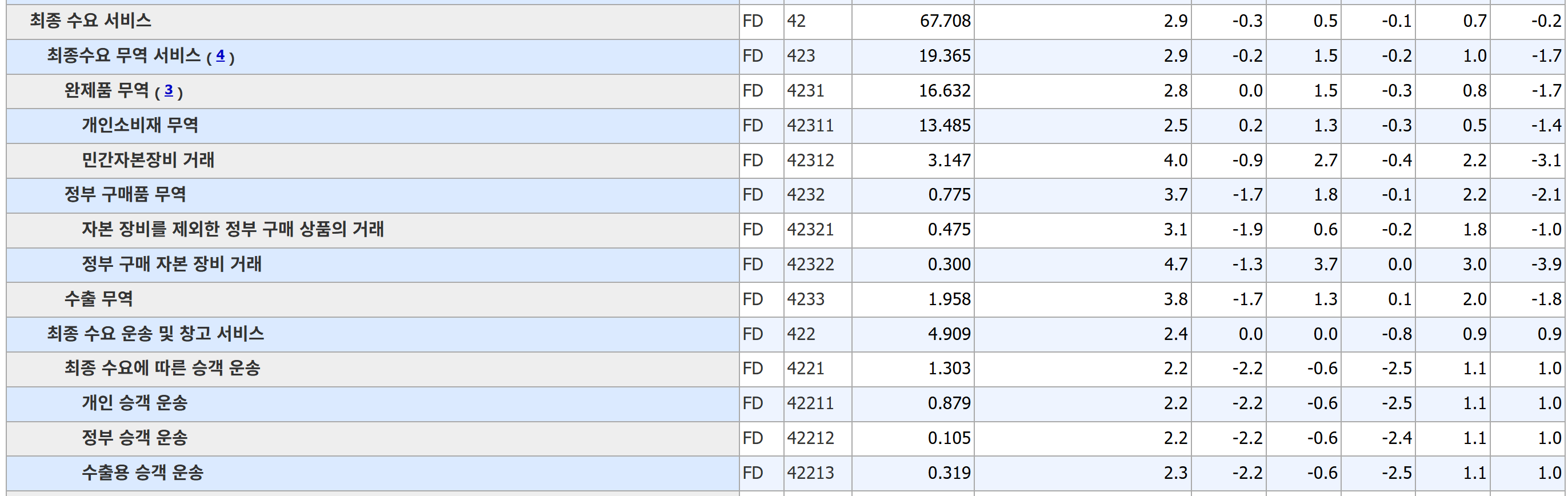Click the code cell 42311
Screen dimensions: 1568x496
(x=810, y=125)
